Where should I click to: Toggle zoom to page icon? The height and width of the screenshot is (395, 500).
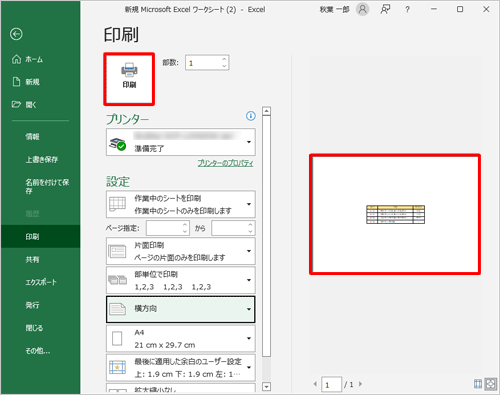491,384
